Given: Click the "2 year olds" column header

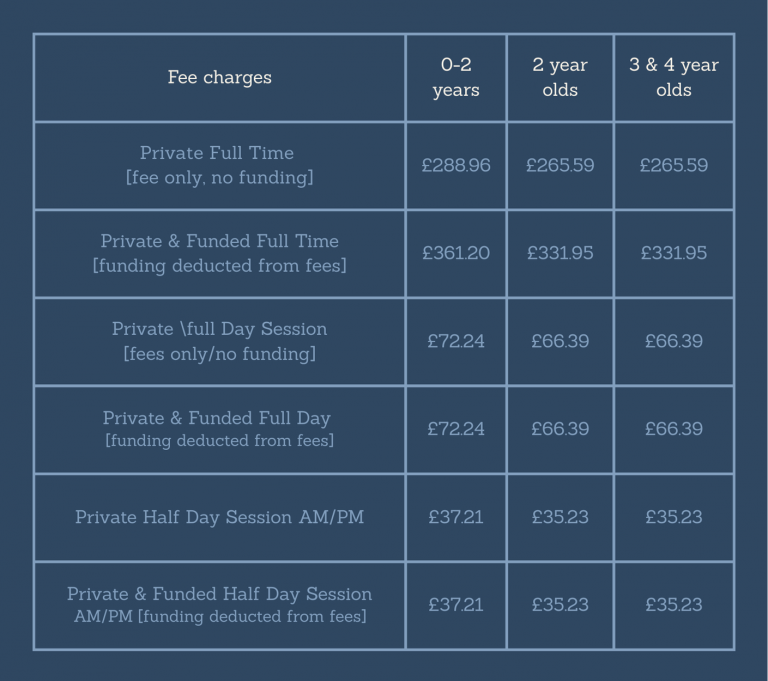Looking at the screenshot, I should click(x=560, y=77).
